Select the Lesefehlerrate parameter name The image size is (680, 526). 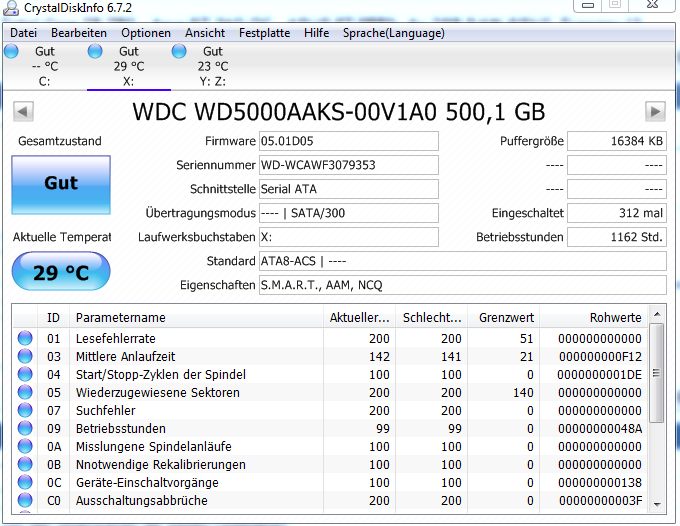coord(116,338)
